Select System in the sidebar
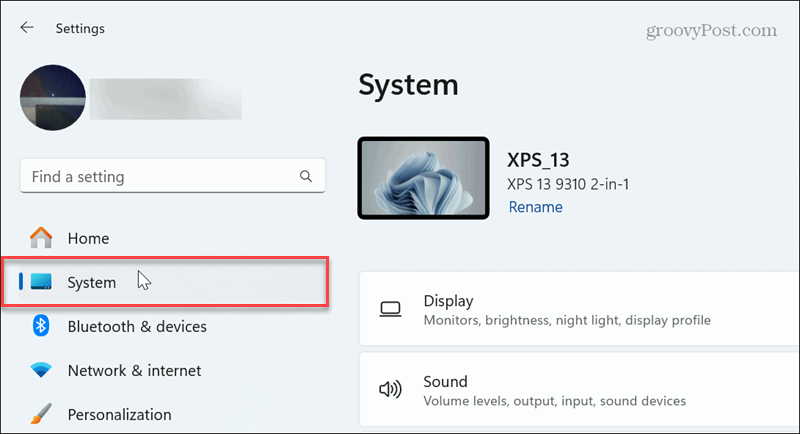 (164, 282)
